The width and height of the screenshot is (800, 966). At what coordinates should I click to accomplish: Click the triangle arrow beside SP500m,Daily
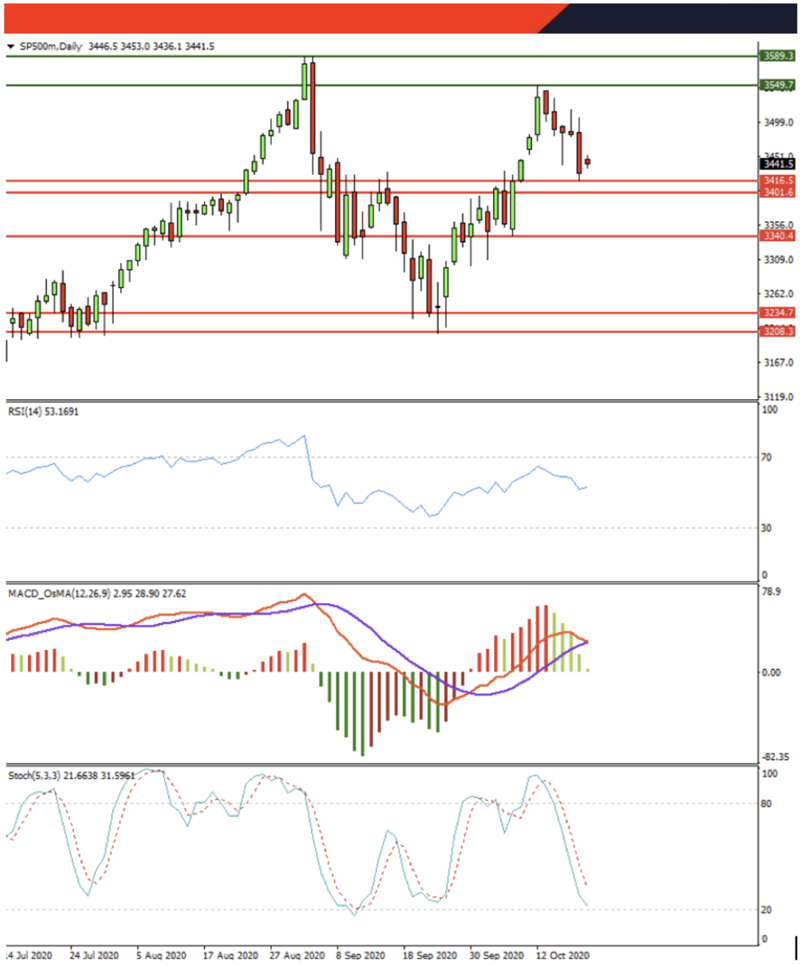pos(10,46)
